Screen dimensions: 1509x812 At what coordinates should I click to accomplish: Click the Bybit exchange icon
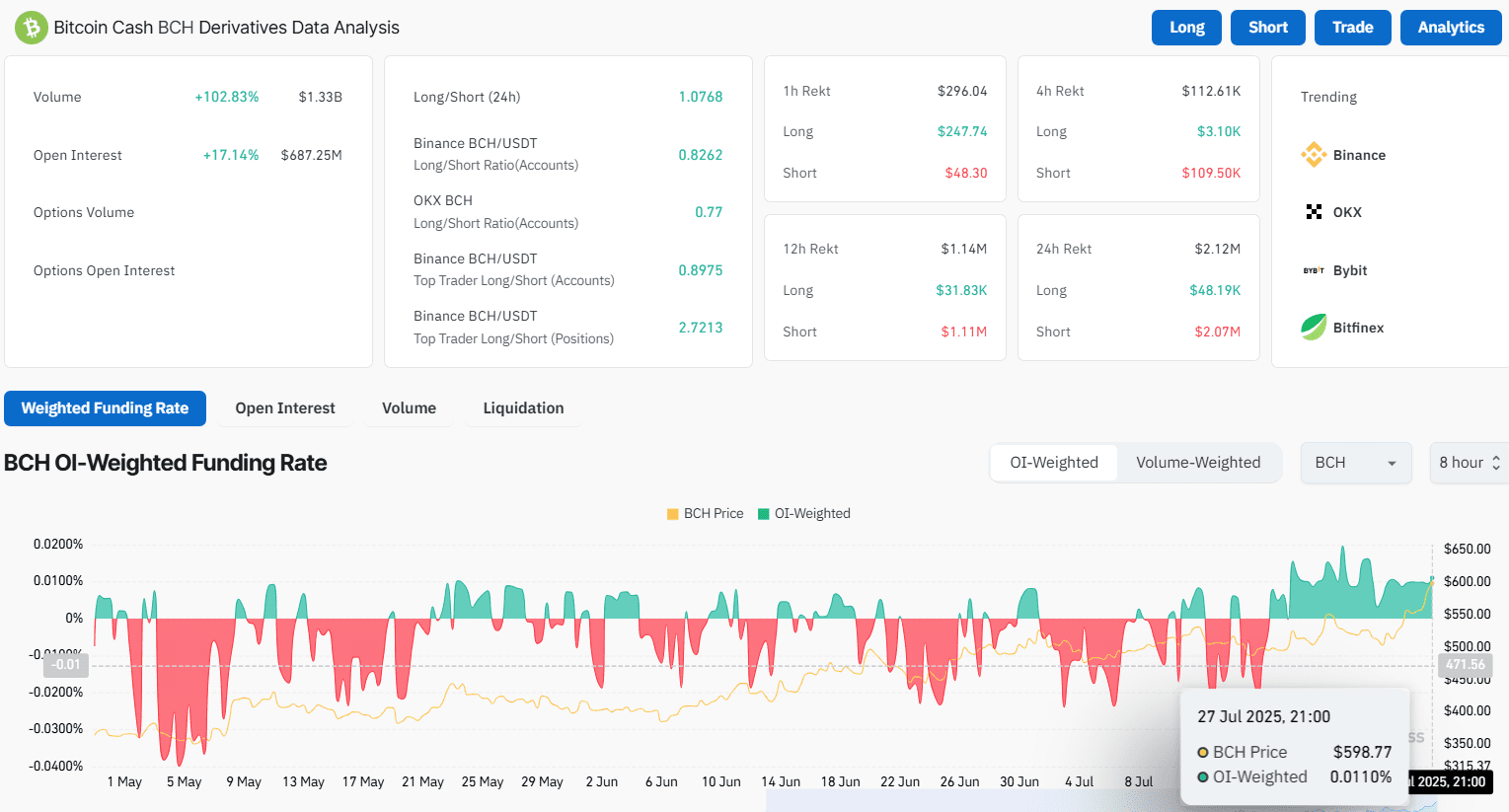coord(1314,270)
